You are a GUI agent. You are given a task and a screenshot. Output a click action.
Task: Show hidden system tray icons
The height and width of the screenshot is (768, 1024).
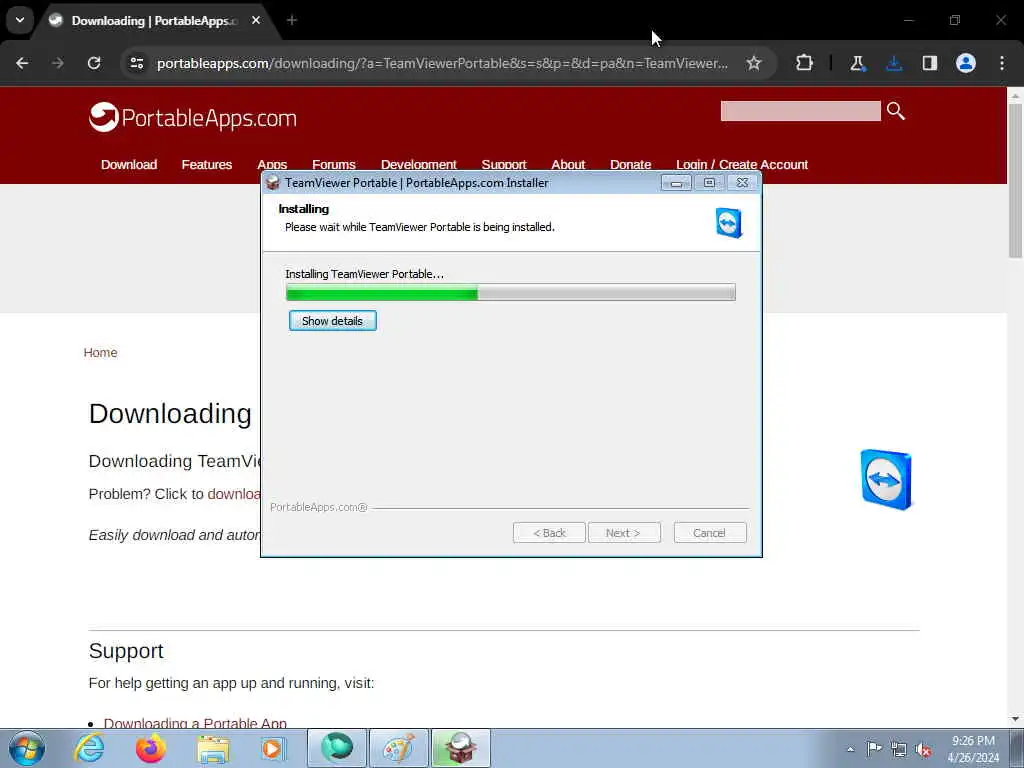(850, 749)
